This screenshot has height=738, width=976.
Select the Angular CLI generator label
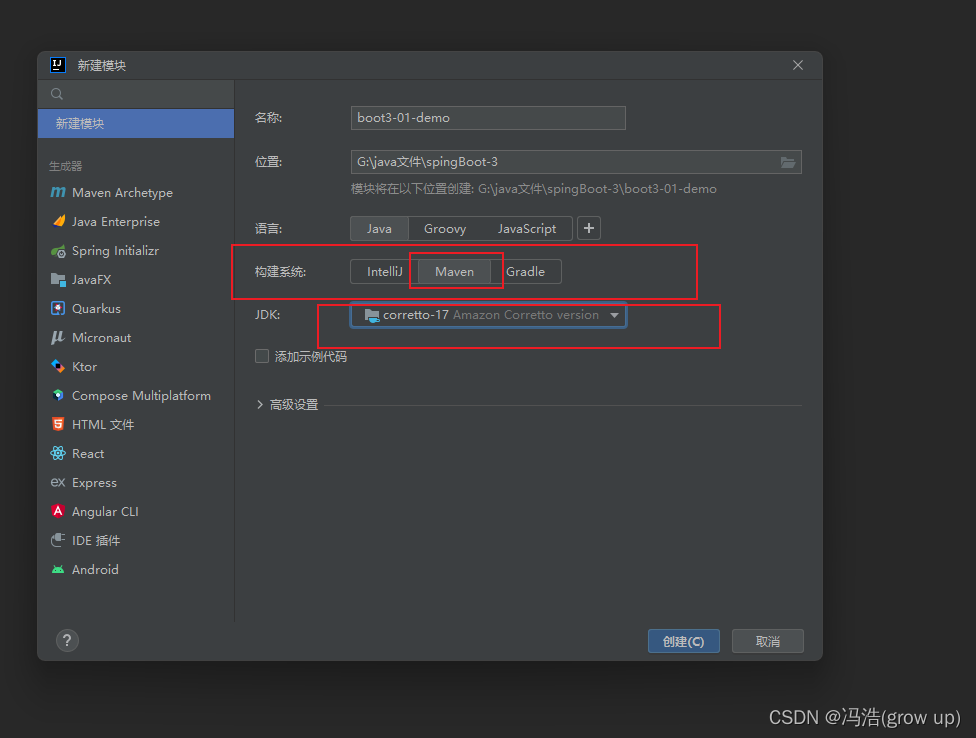point(105,511)
